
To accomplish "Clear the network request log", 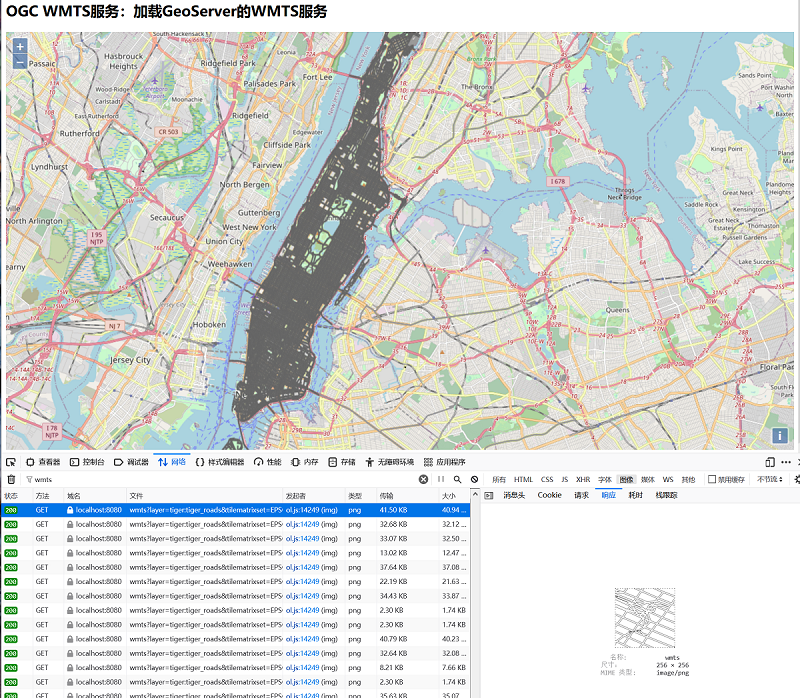I will click(11, 480).
